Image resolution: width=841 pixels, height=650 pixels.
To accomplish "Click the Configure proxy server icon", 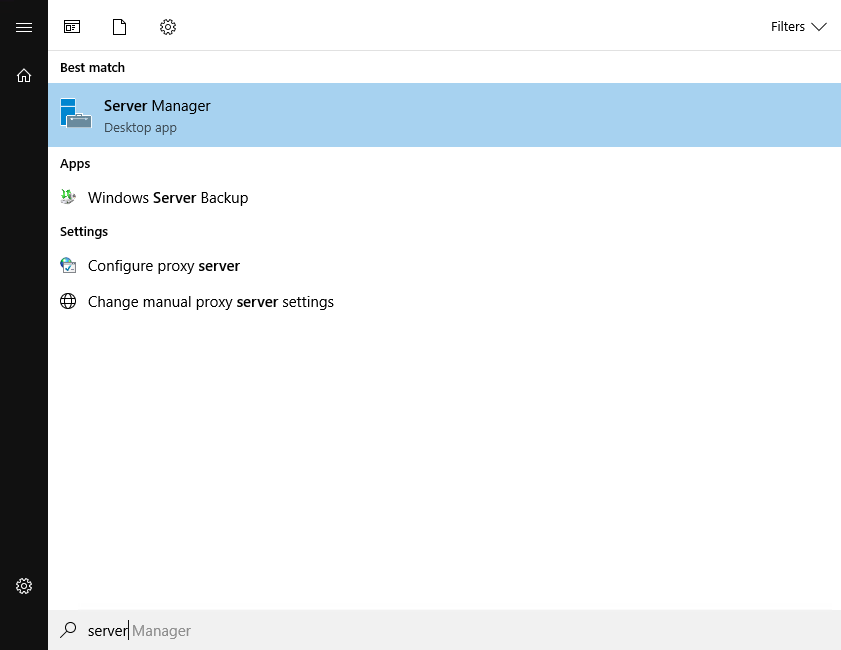I will [68, 265].
